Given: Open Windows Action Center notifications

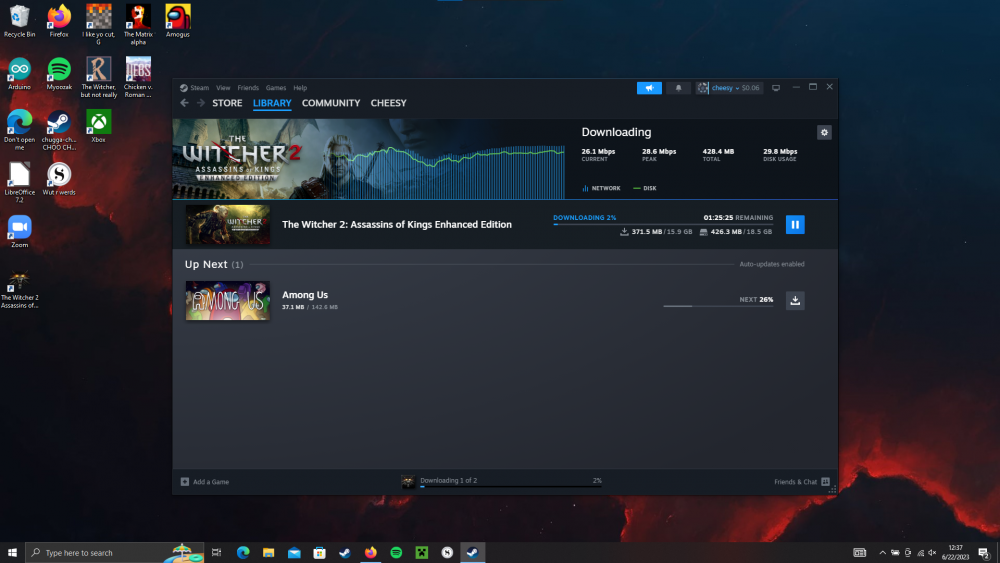Looking at the screenshot, I should click(x=984, y=553).
